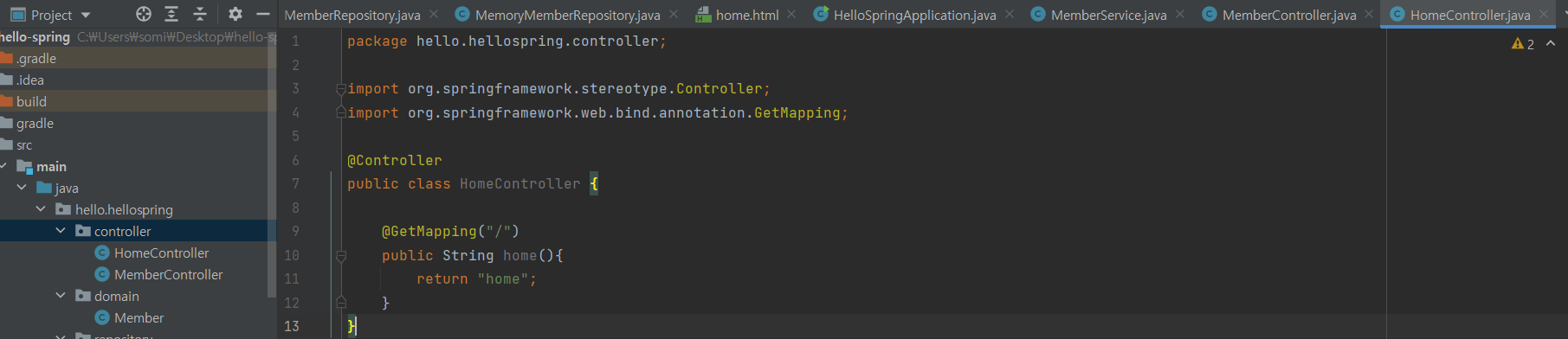Select the HomeController.java tab
The image size is (1568, 339).
click(1470, 15)
